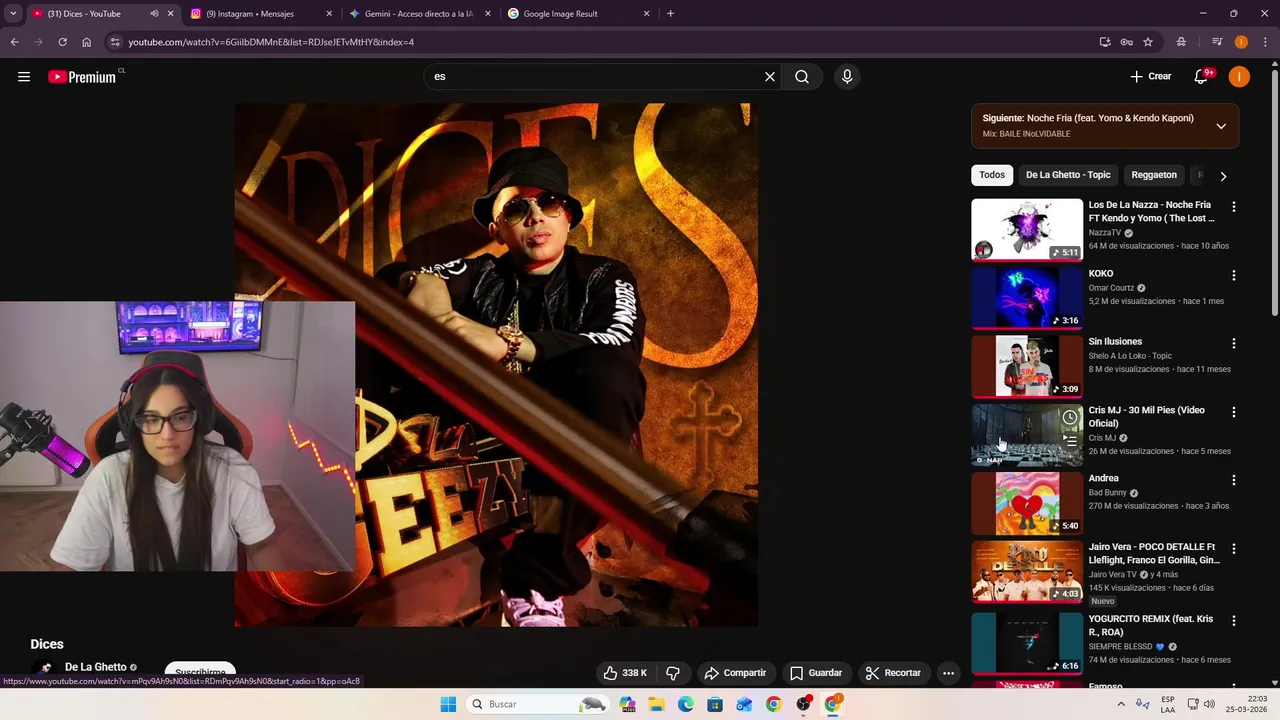
Task: Open Noche Fria video thumbnail
Action: click(1027, 229)
